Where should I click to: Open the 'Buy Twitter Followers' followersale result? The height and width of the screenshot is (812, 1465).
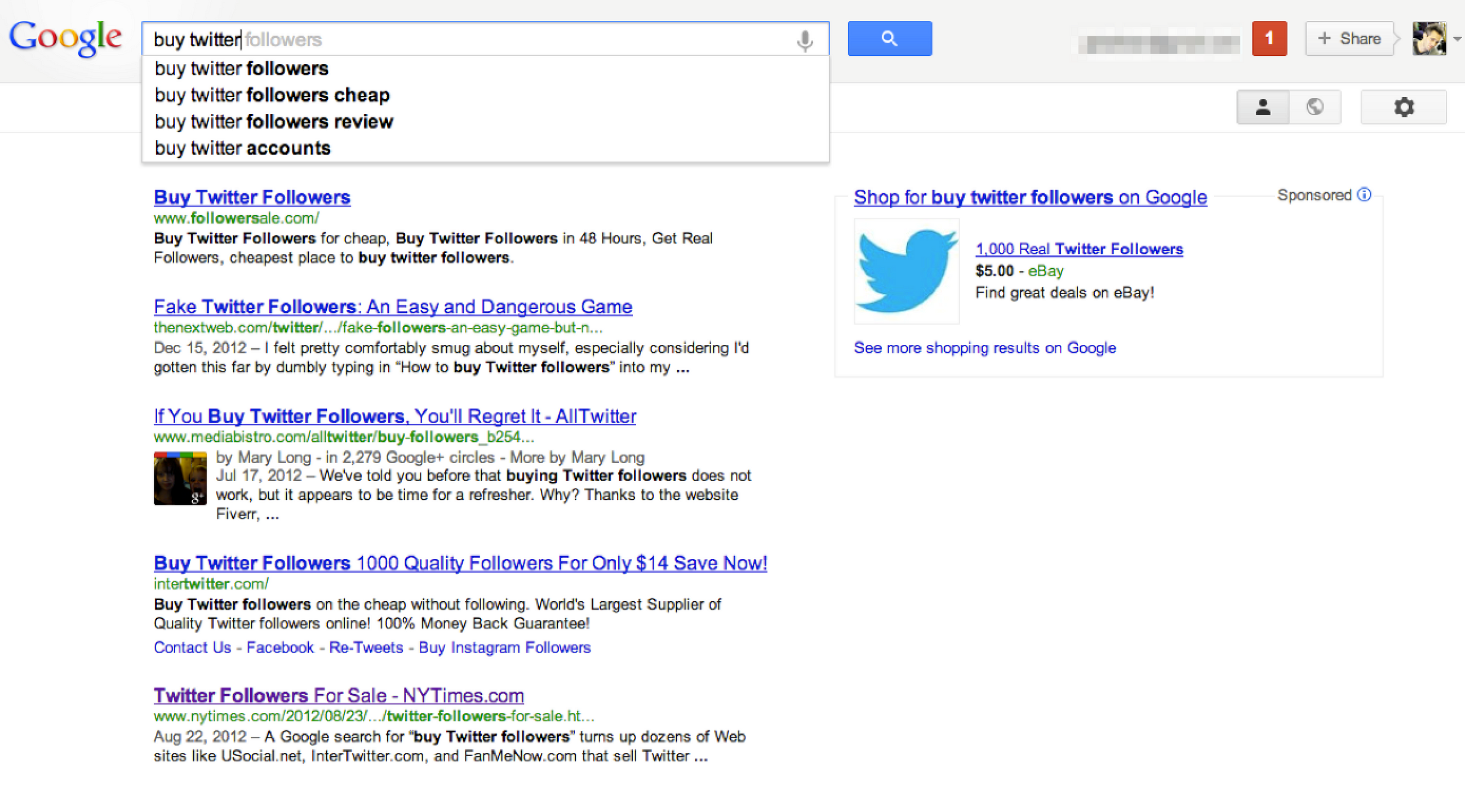[x=252, y=197]
